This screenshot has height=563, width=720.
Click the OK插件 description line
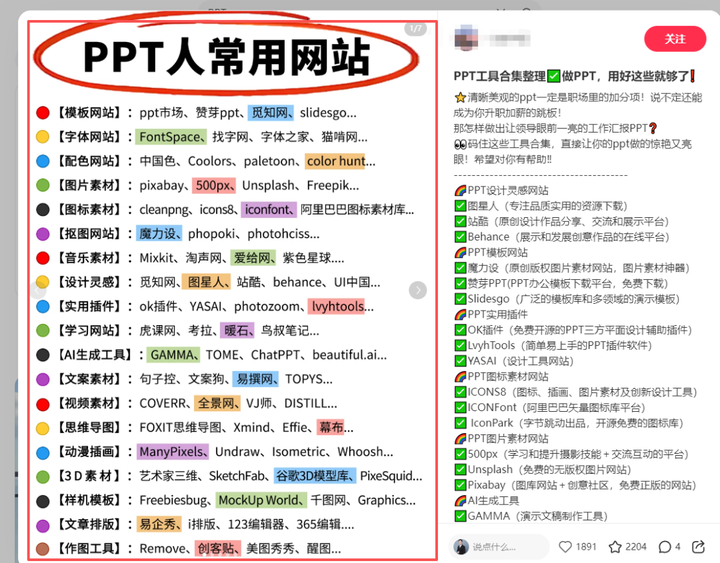(x=573, y=330)
